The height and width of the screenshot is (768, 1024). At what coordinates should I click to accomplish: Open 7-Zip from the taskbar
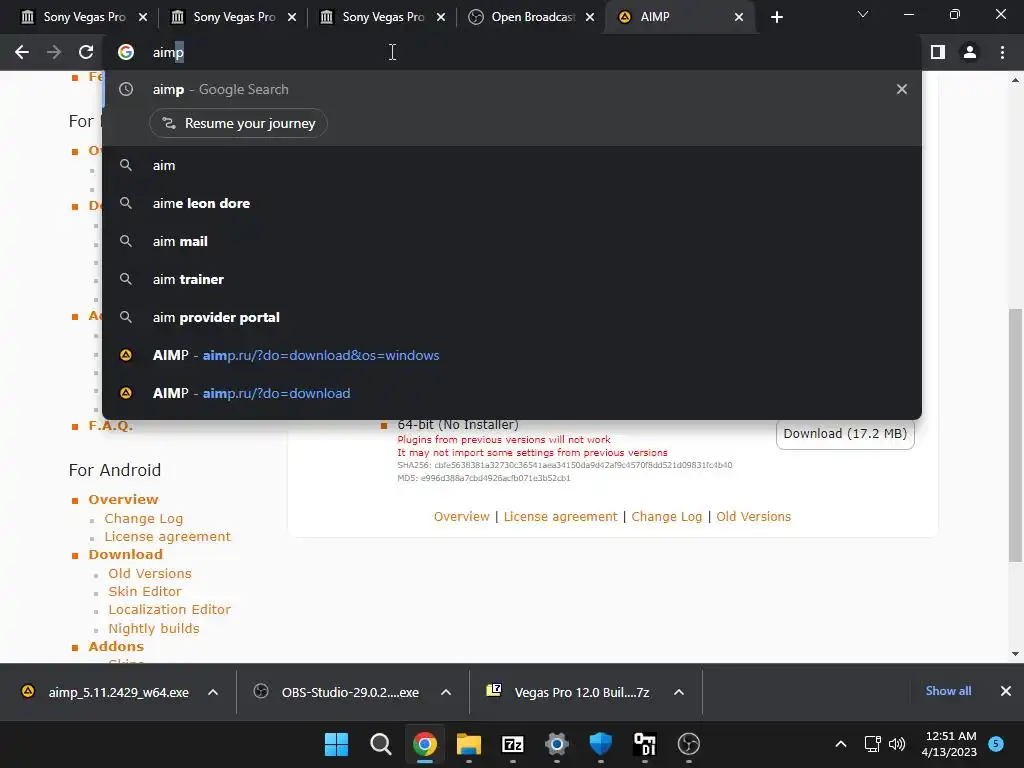pyautogui.click(x=513, y=744)
